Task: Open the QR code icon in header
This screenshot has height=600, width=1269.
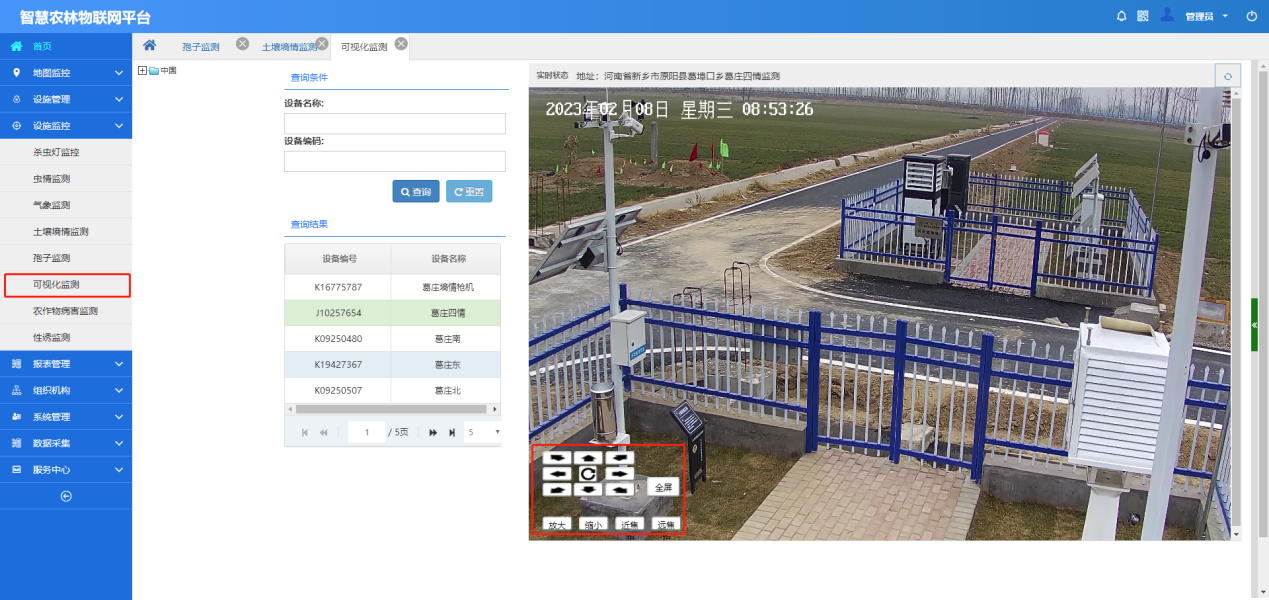Action: click(1143, 16)
